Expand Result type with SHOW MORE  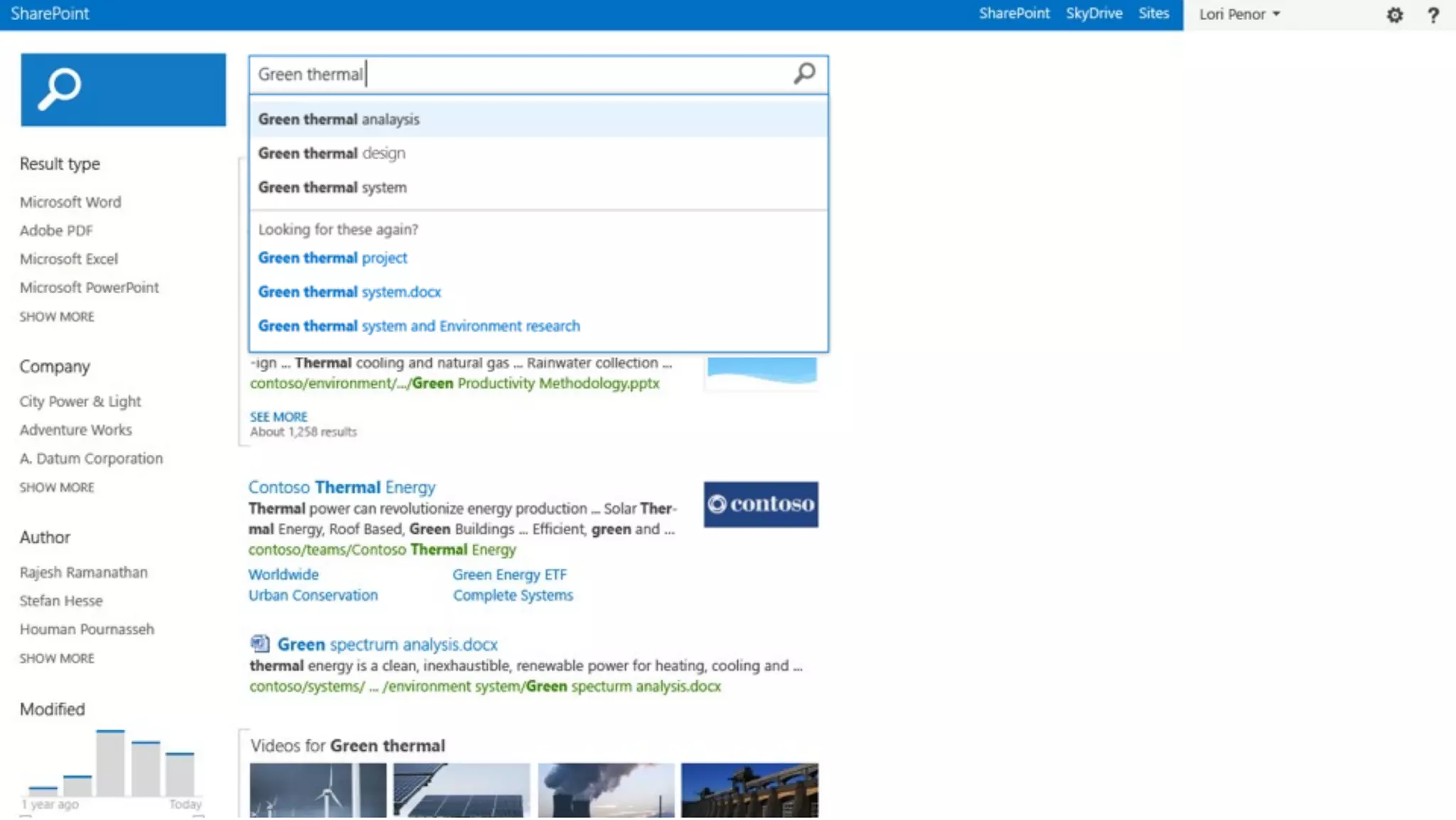click(x=57, y=316)
